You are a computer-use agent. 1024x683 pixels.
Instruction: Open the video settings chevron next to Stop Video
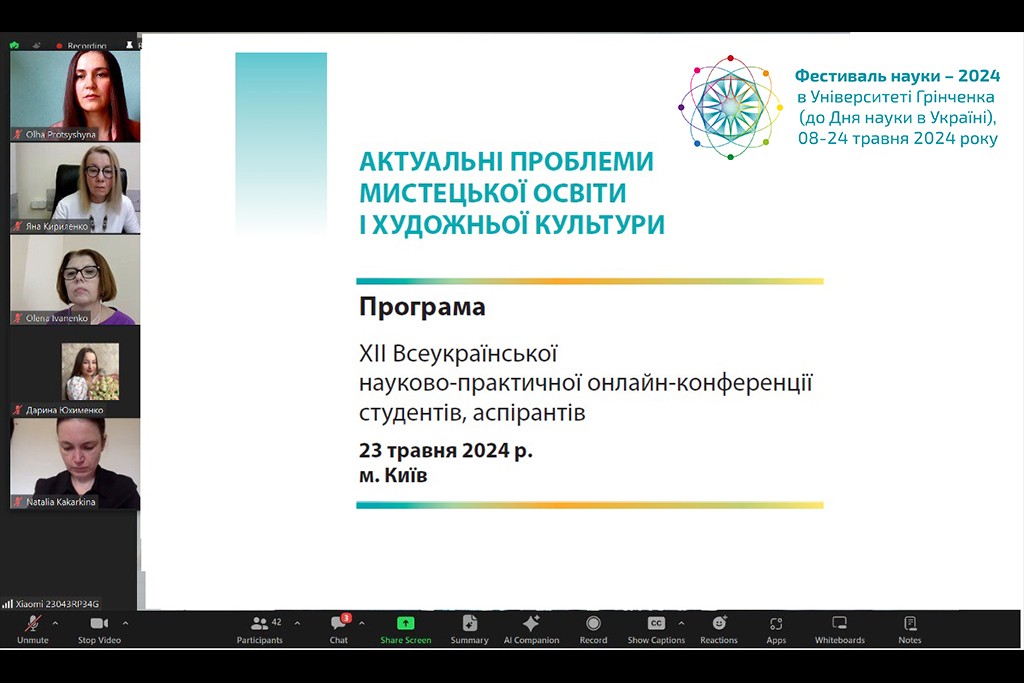coord(126,622)
